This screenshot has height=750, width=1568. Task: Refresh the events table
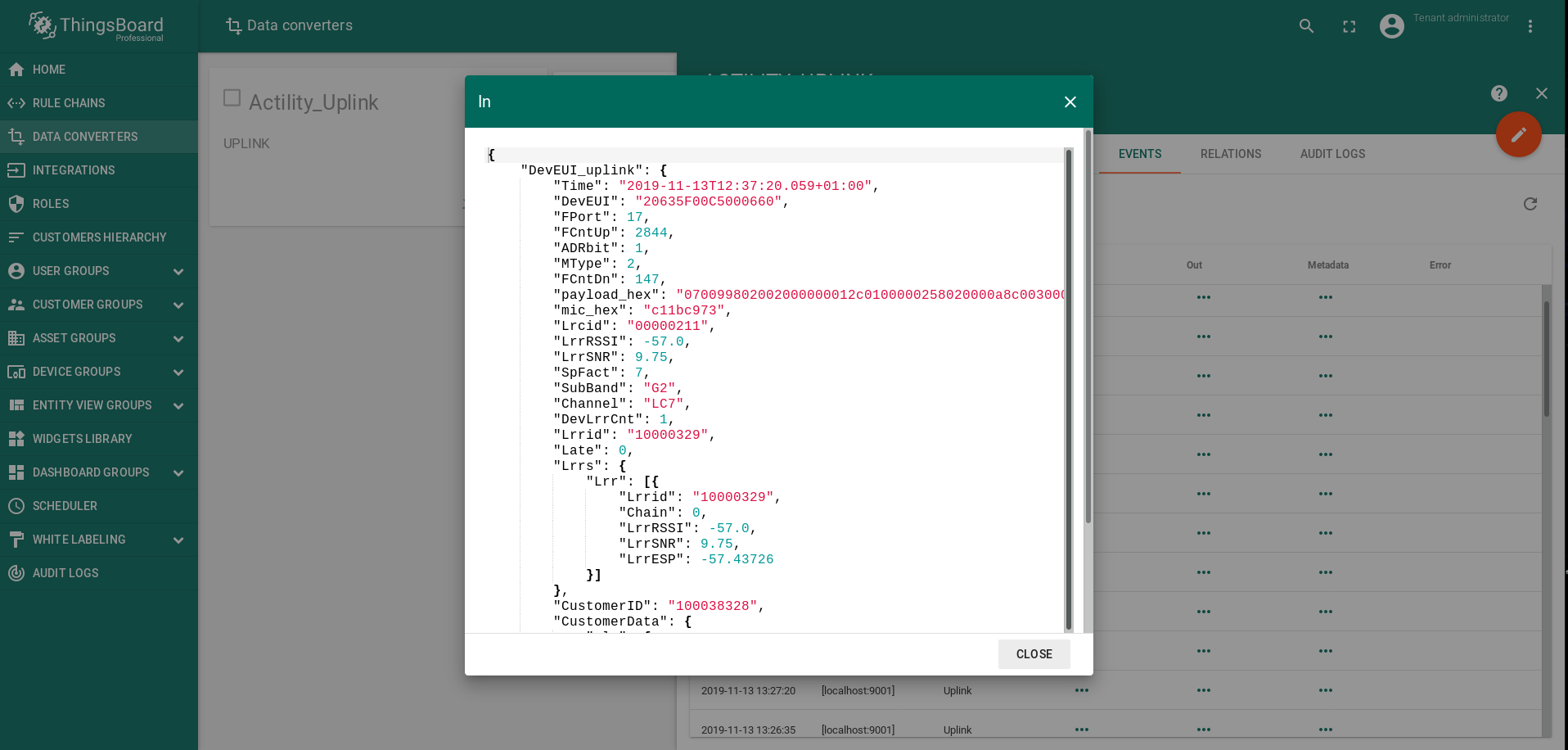[1530, 204]
